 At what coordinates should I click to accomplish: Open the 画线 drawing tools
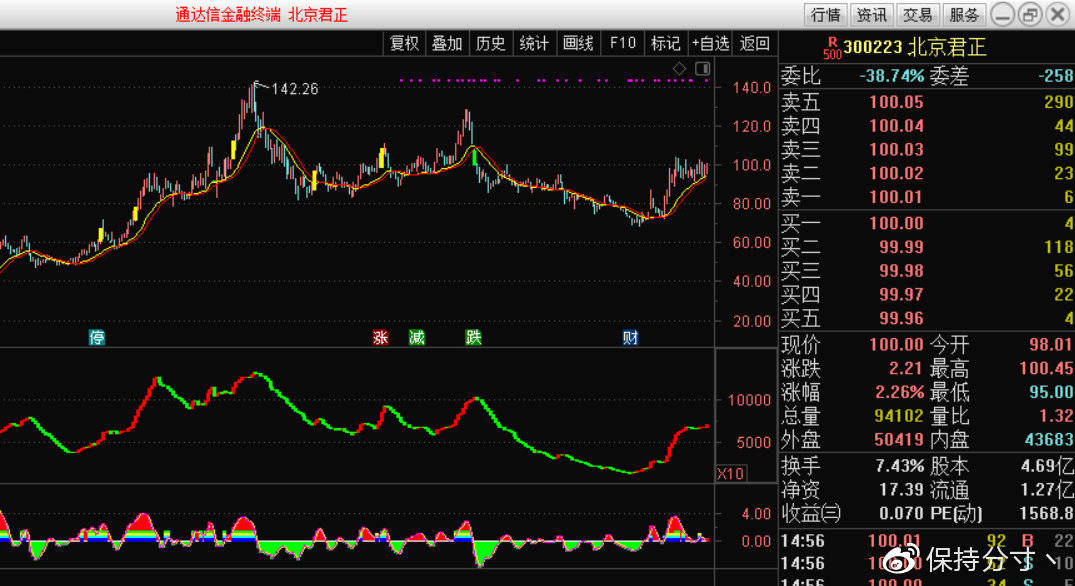point(578,43)
